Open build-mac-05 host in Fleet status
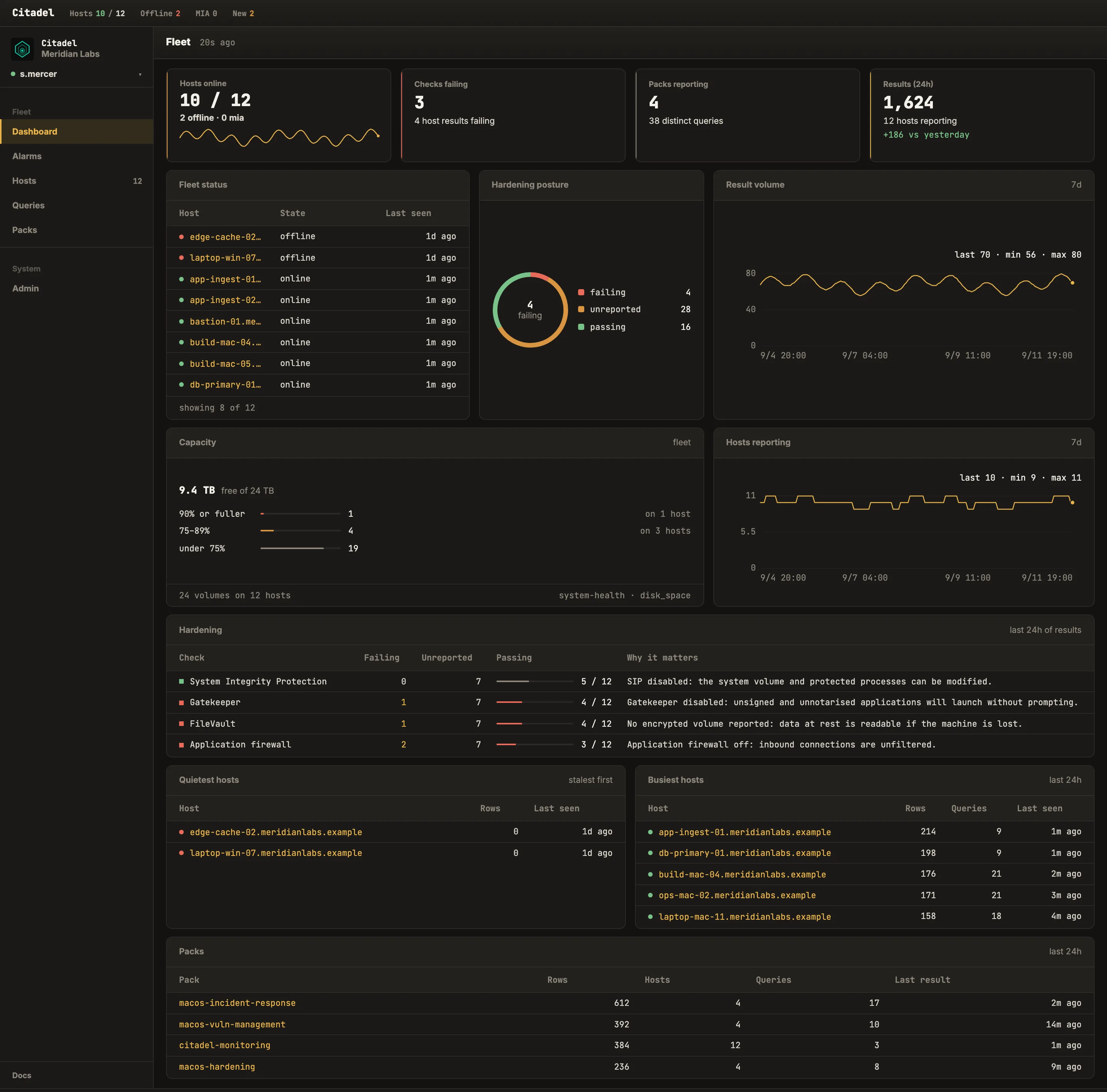Image resolution: width=1107 pixels, height=1092 pixels. 225,364
